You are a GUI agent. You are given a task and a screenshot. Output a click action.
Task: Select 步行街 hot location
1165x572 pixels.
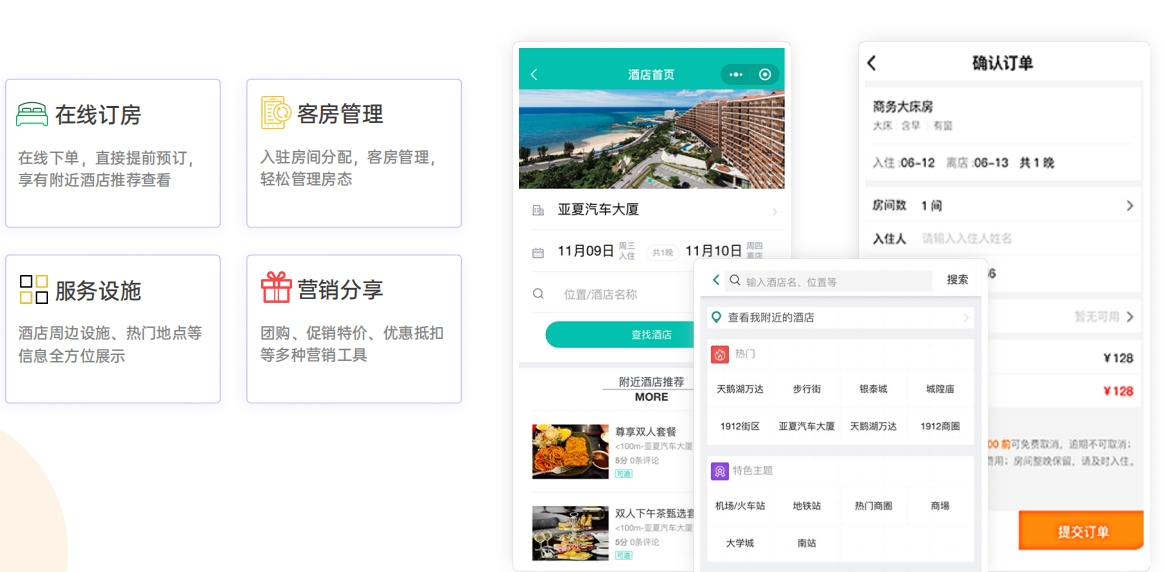tap(807, 389)
